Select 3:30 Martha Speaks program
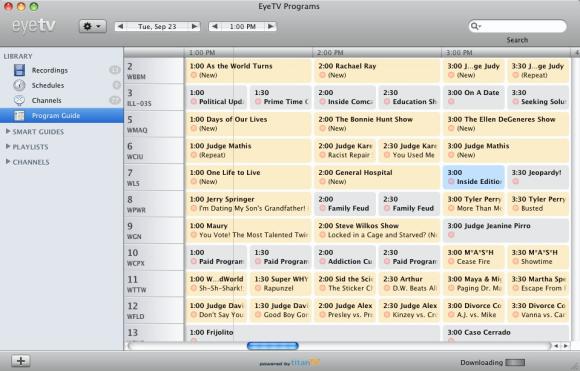This screenshot has width=580, height=371. coord(539,284)
